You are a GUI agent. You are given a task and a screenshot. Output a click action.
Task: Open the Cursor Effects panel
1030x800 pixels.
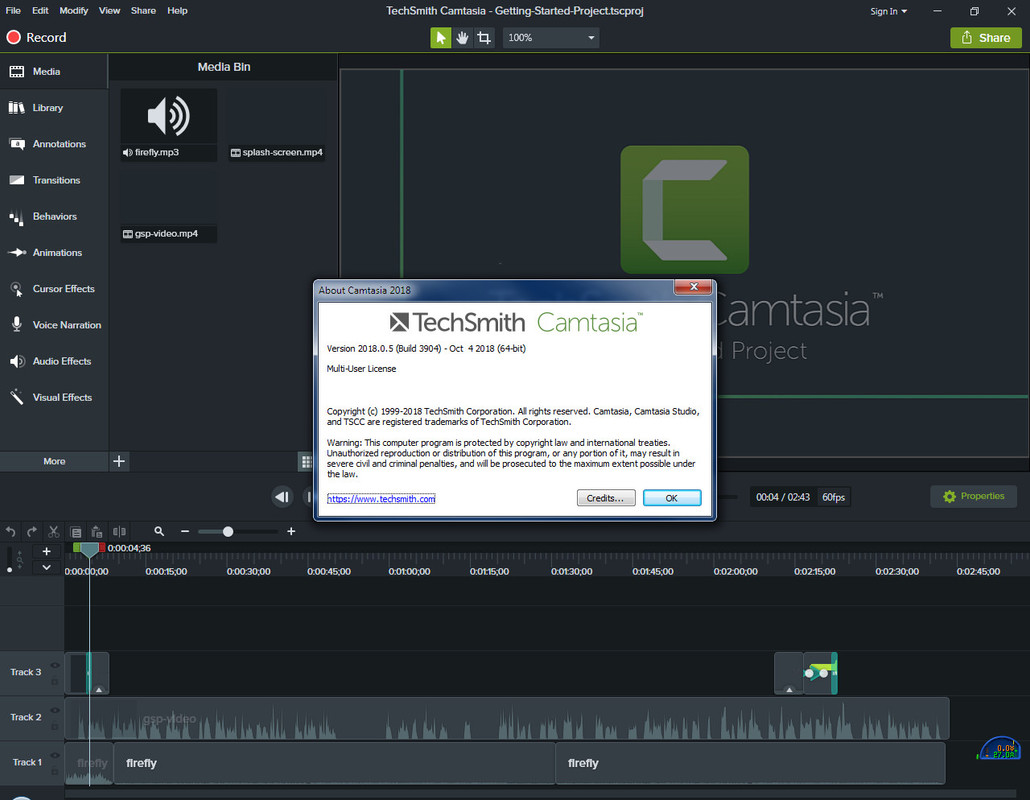[54, 288]
